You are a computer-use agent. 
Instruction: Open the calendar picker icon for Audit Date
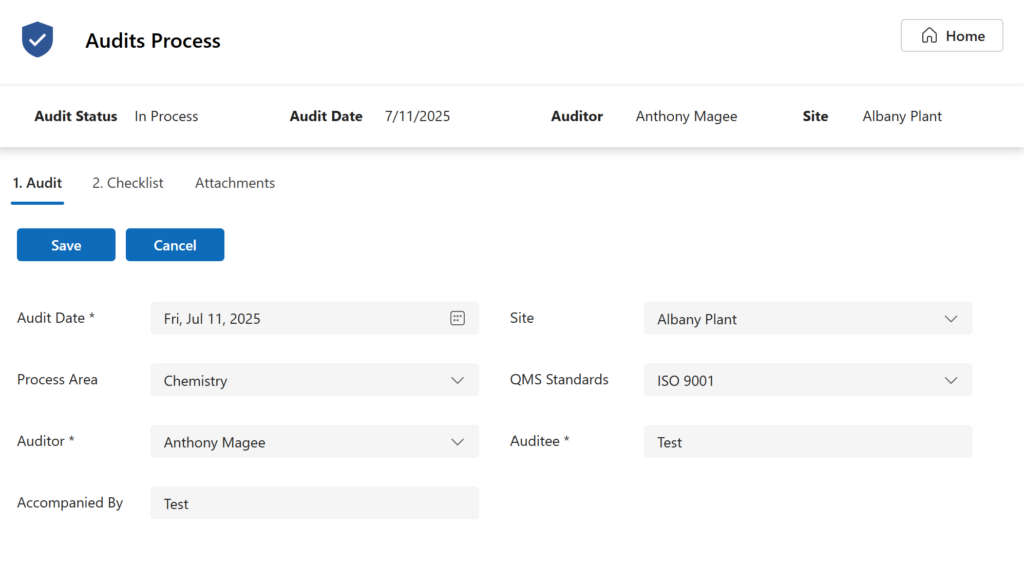[457, 318]
